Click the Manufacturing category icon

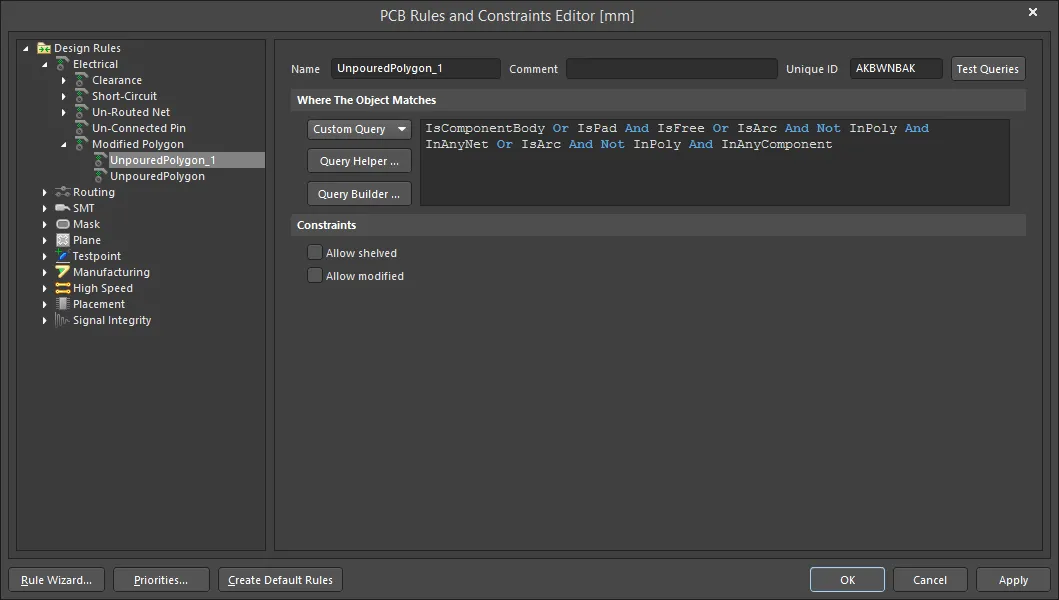tap(63, 272)
